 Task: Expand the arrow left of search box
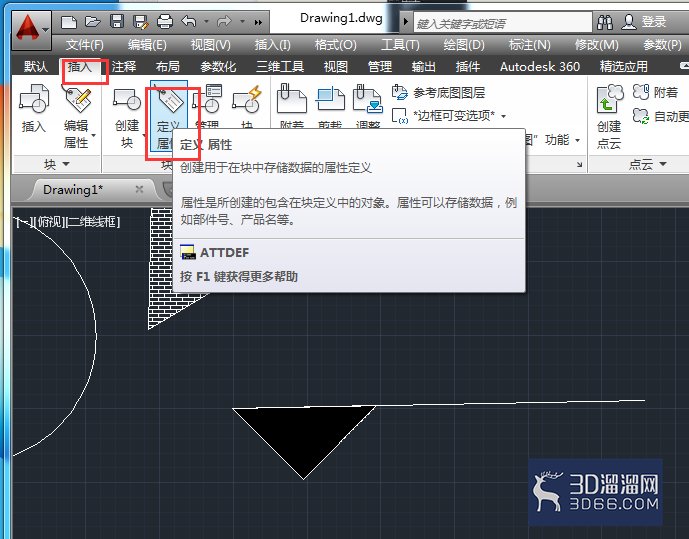coord(406,22)
